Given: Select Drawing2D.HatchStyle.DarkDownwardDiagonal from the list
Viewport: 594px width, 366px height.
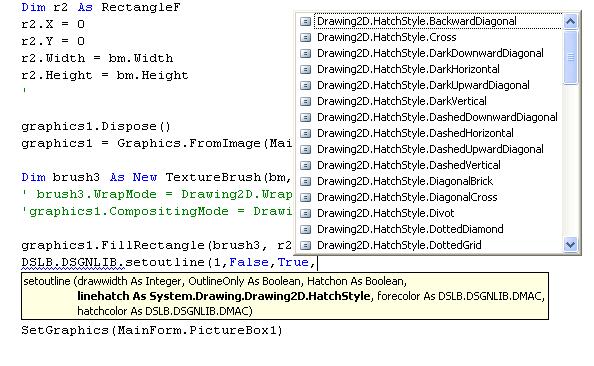Looking at the screenshot, I should point(430,53).
